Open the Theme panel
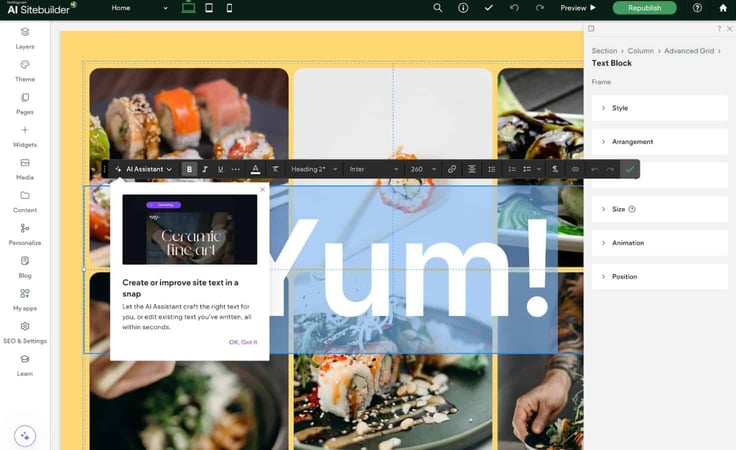 tap(25, 71)
